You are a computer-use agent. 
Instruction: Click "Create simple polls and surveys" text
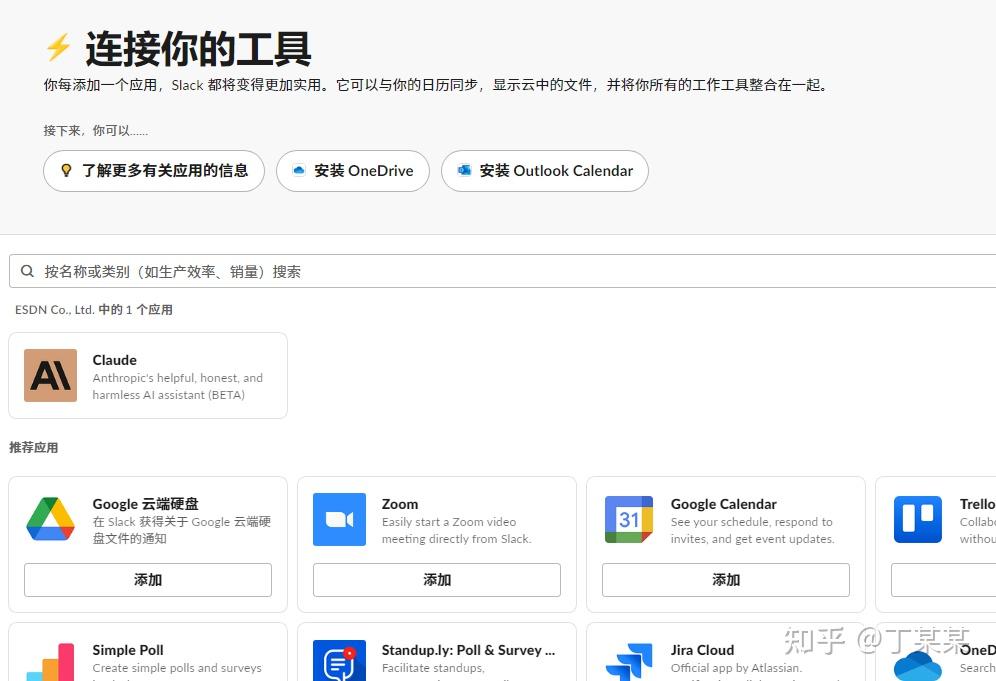coord(177,668)
